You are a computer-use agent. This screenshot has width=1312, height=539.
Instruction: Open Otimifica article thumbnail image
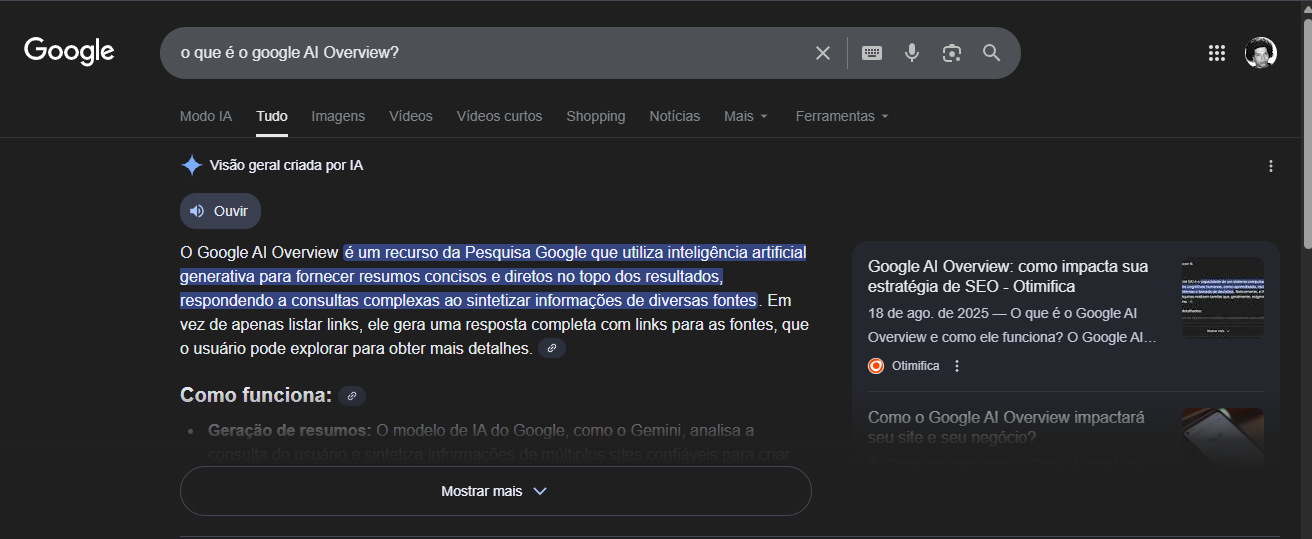pyautogui.click(x=1223, y=298)
